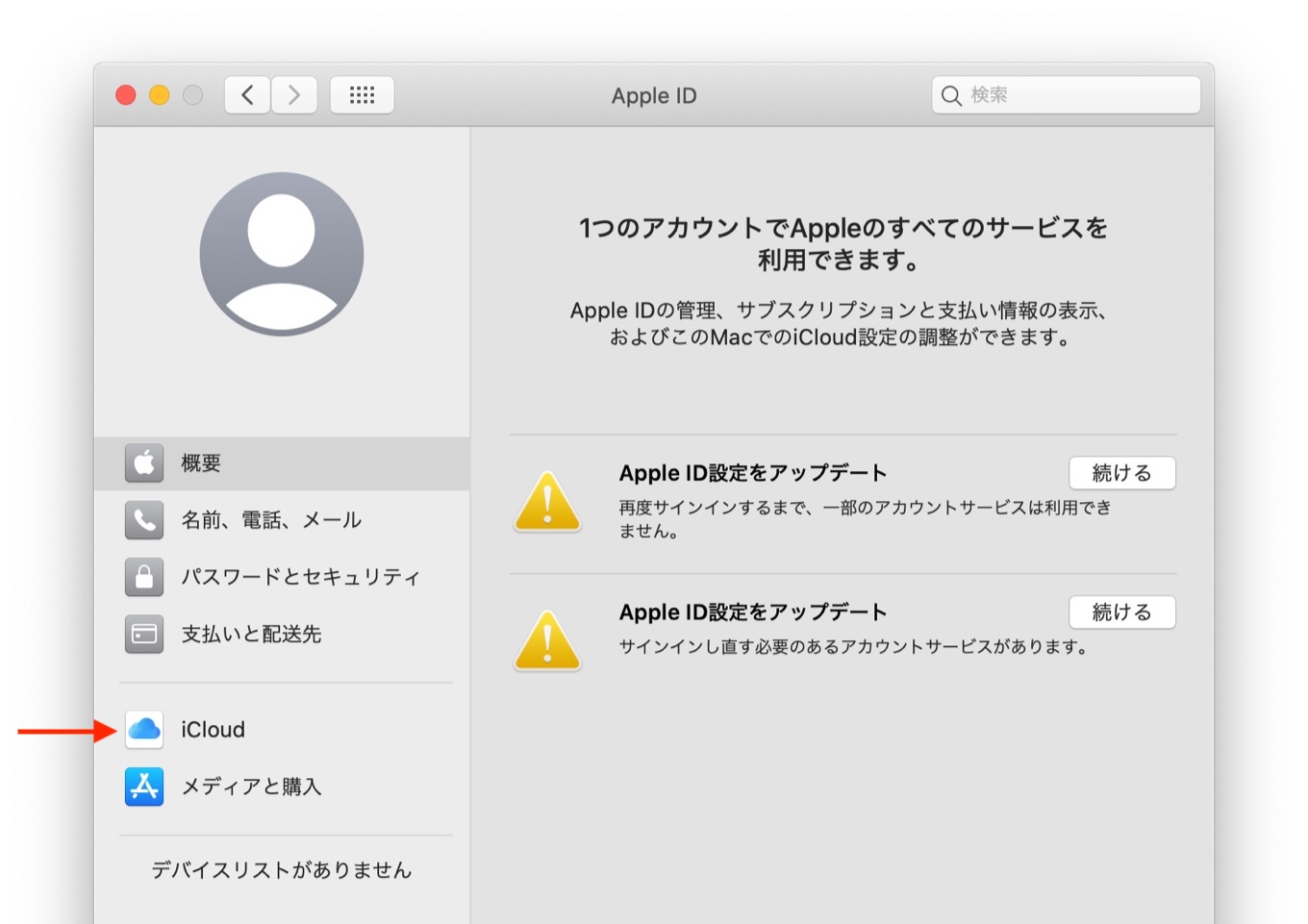Minimize the Apple ID window
Viewport: 1308px width, 924px height.
click(160, 95)
